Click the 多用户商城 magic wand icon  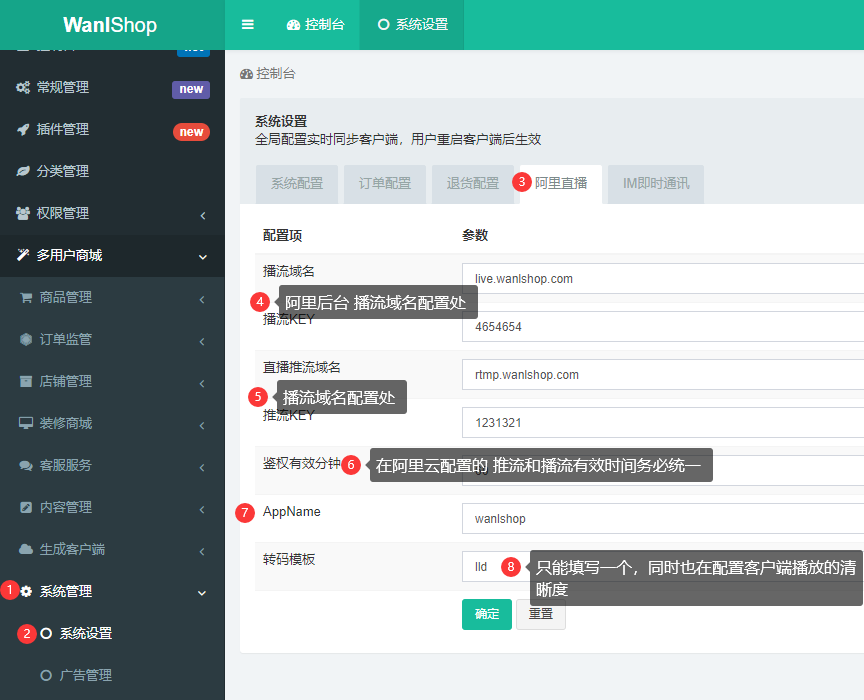23,255
